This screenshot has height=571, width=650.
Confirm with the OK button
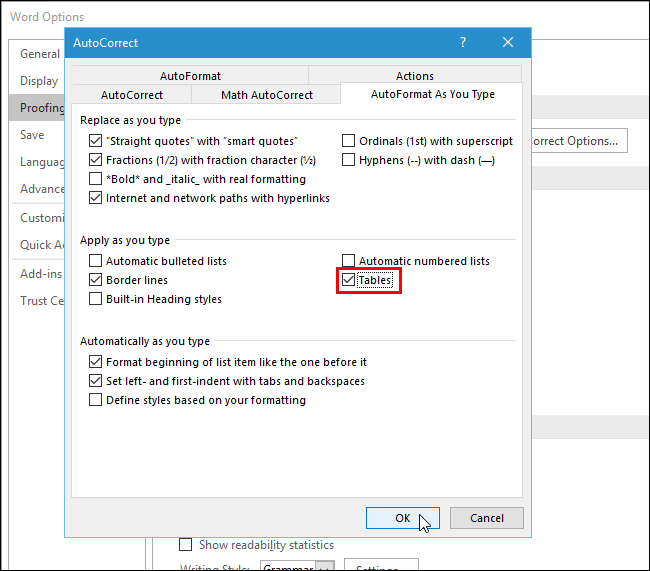point(403,518)
